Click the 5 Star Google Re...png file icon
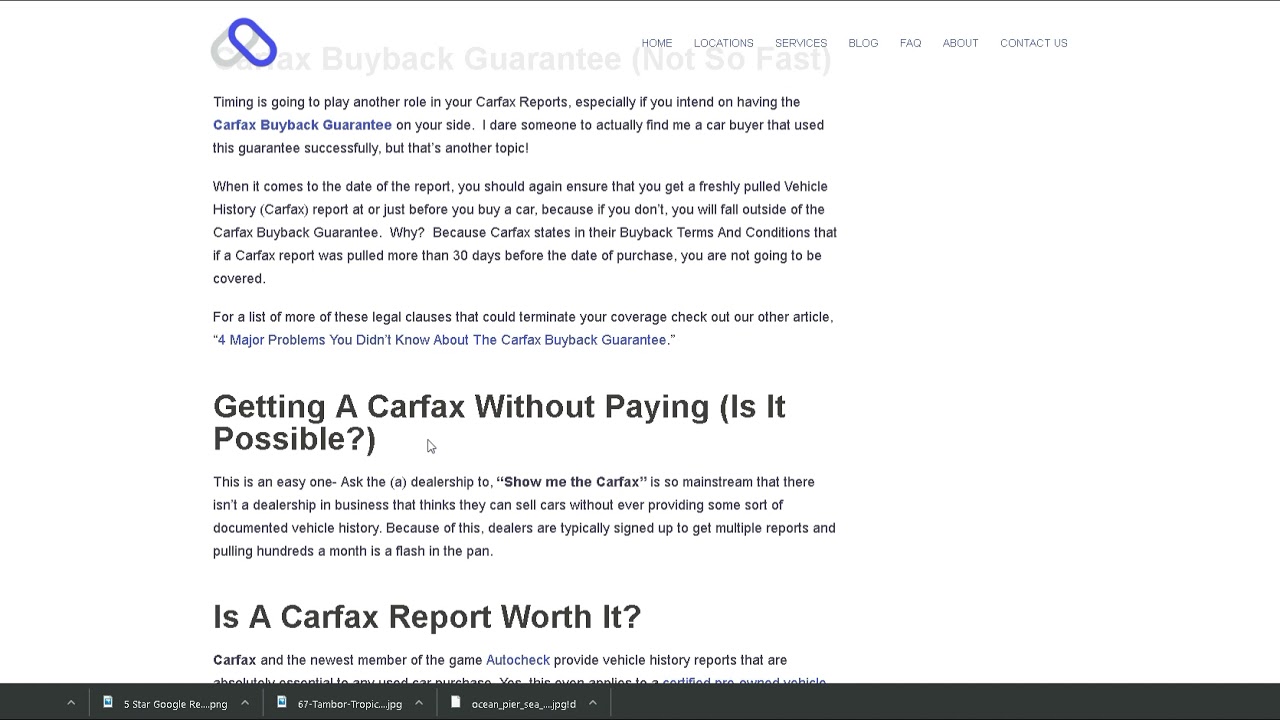The width and height of the screenshot is (1280, 720). click(x=108, y=702)
